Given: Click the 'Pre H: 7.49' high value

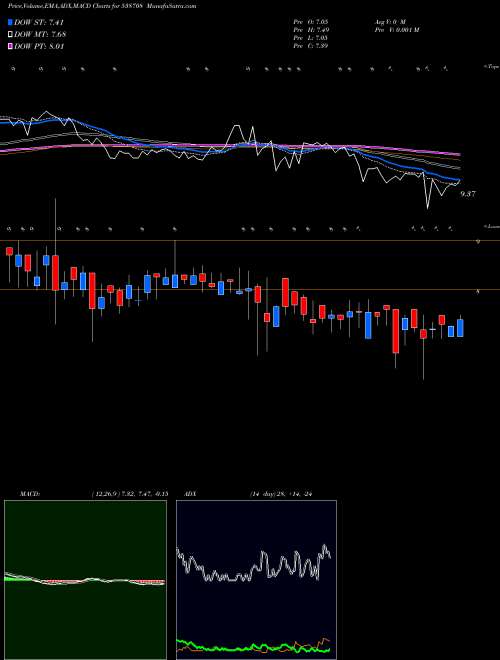Looking at the screenshot, I should coord(311,30).
